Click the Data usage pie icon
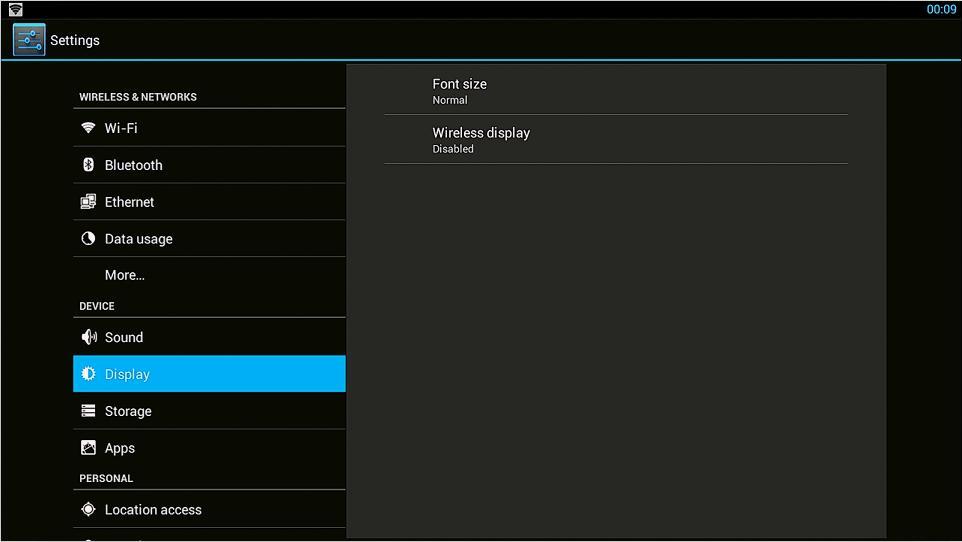 (x=88, y=238)
